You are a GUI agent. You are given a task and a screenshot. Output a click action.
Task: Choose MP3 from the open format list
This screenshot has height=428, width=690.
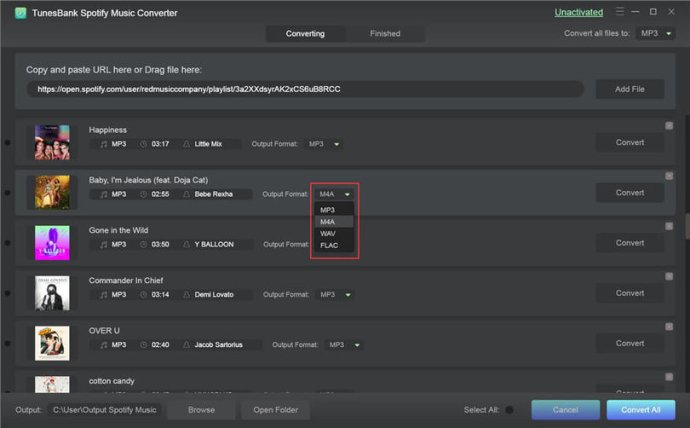(334, 210)
